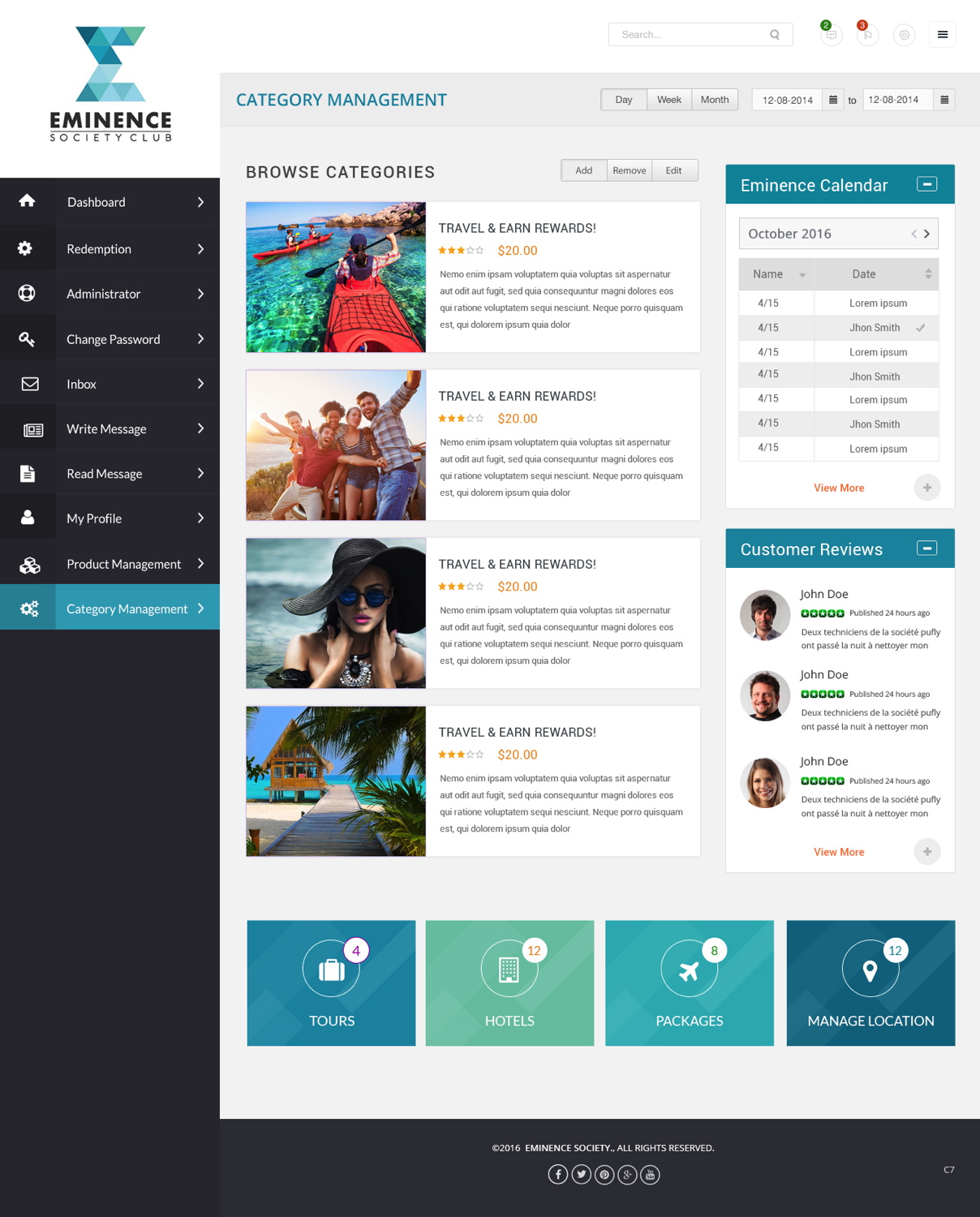Viewport: 980px width, 1217px height.
Task: Open the Twitter icon in the footer
Action: point(581,1174)
